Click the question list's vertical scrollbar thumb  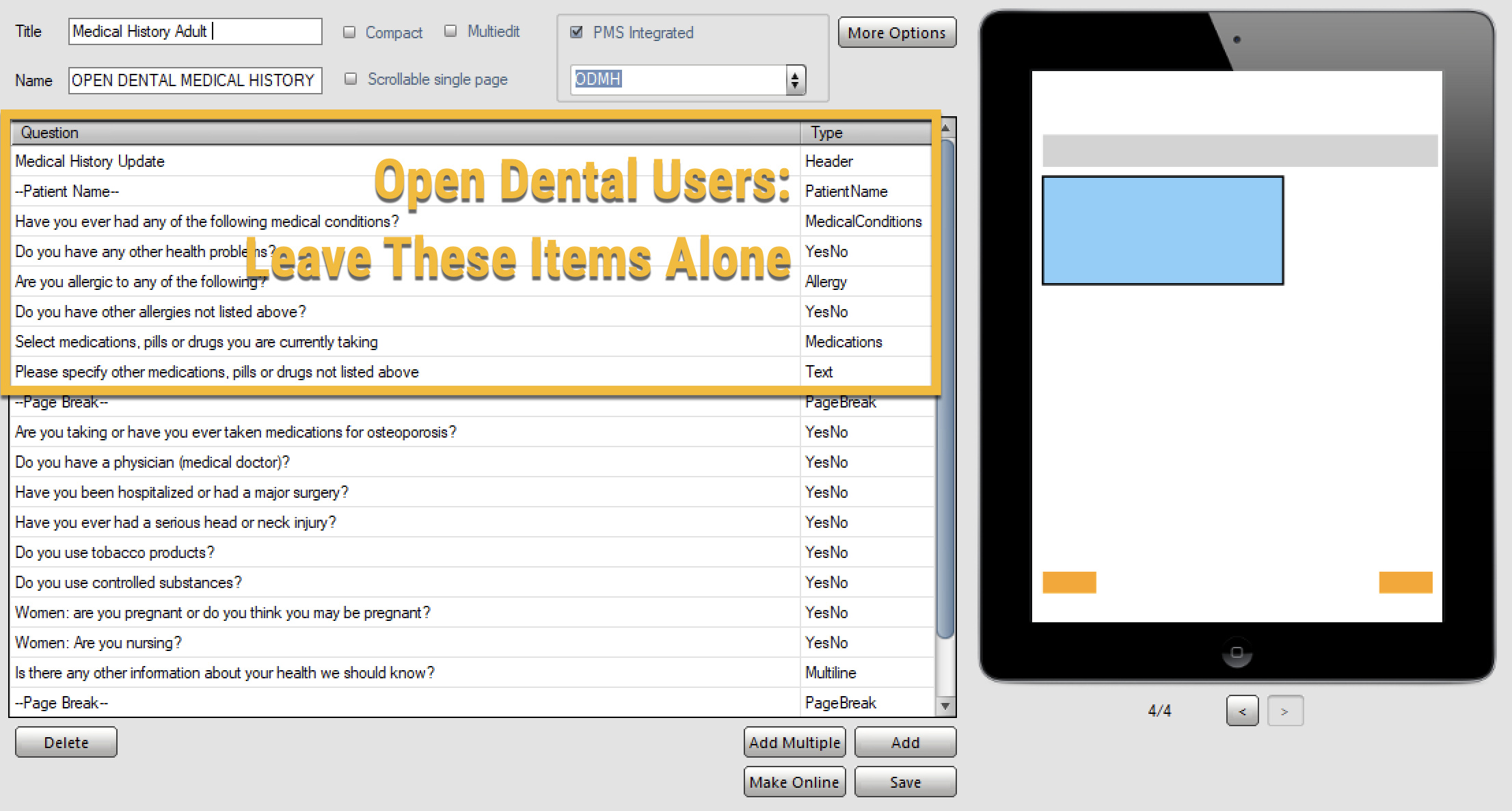tap(946, 390)
